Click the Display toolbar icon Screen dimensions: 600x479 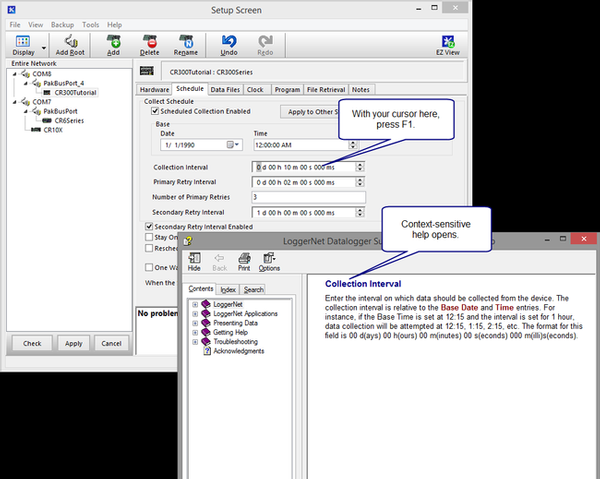click(x=22, y=39)
